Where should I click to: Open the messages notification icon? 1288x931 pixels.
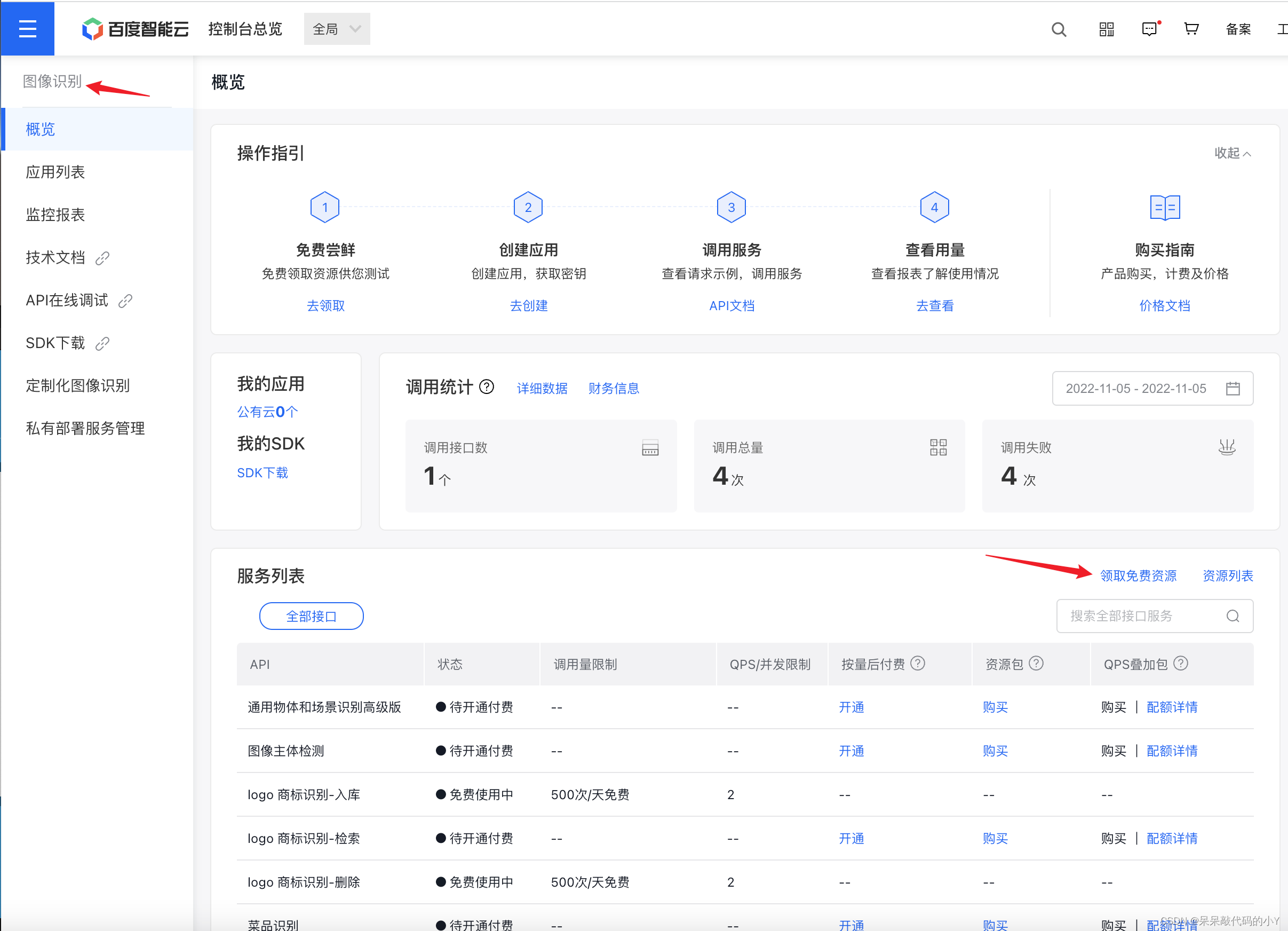click(x=1149, y=29)
